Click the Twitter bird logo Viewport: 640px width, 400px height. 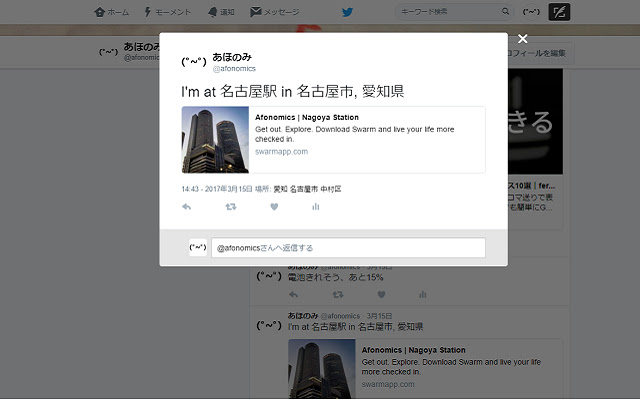[347, 12]
